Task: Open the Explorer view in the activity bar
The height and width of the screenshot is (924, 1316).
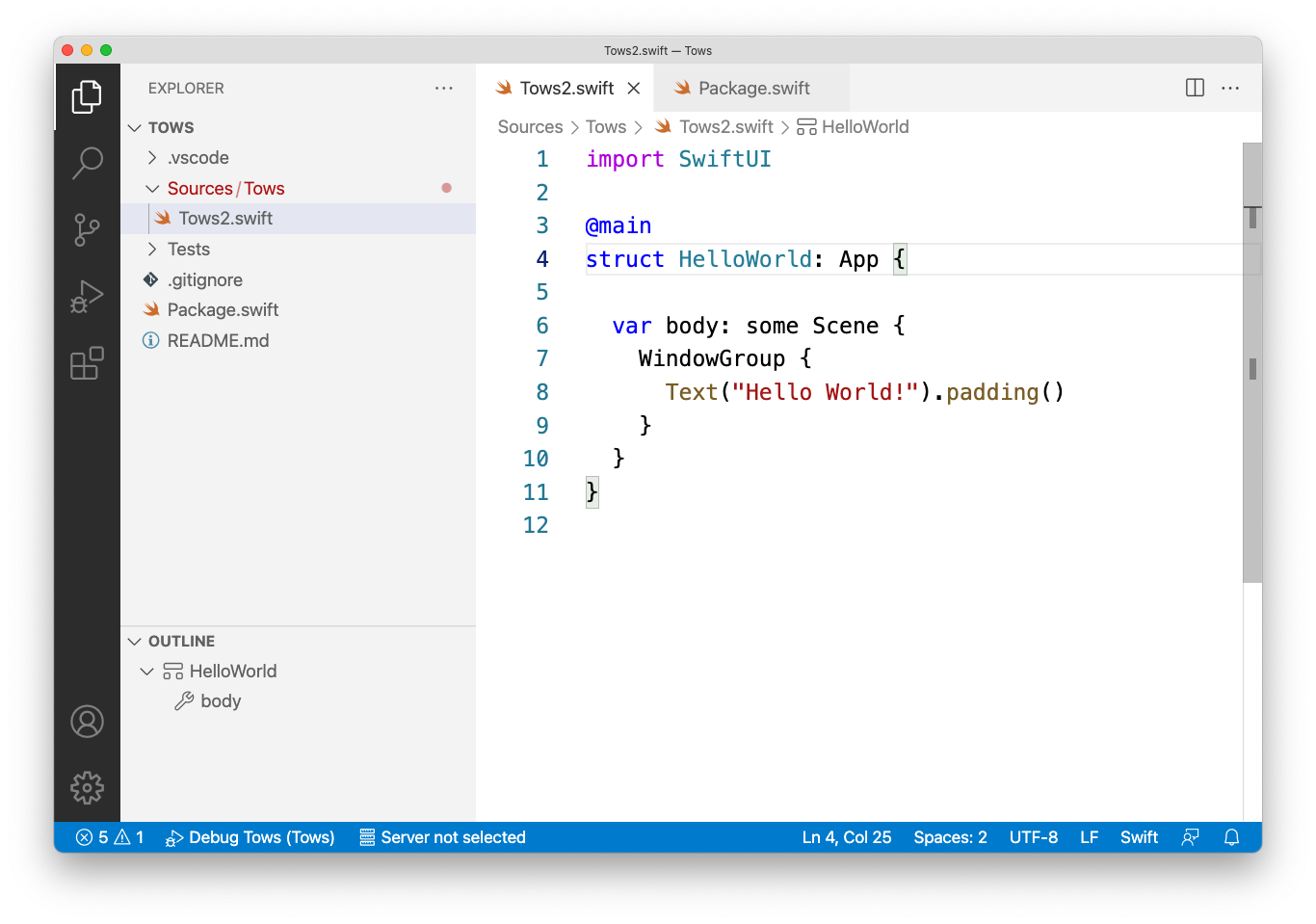Action: click(x=87, y=96)
